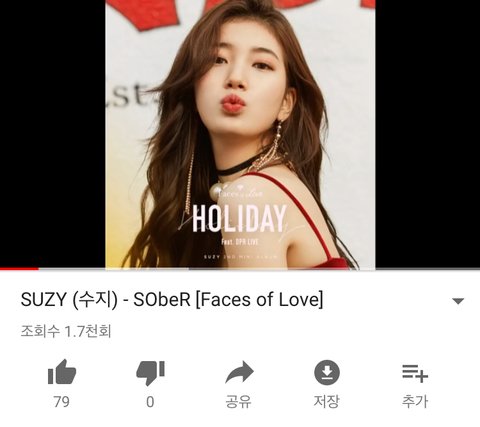Click the video title SUZY - SObeR
Viewport: 480px width, 427px height.
(x=172, y=299)
